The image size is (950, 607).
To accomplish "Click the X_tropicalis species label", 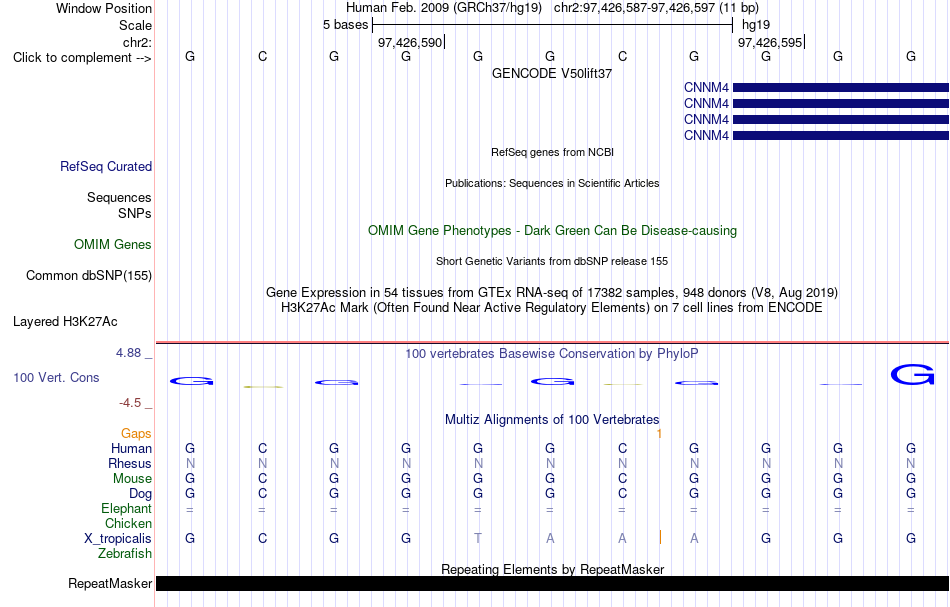I will pos(118,539).
